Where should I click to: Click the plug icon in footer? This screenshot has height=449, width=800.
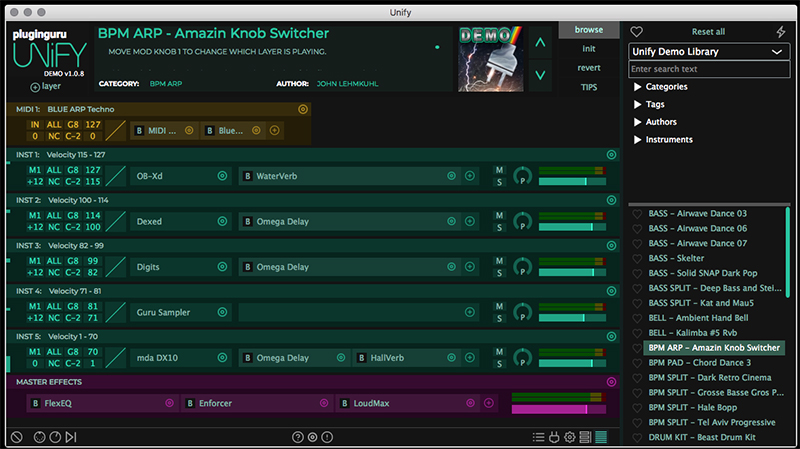(x=554, y=437)
